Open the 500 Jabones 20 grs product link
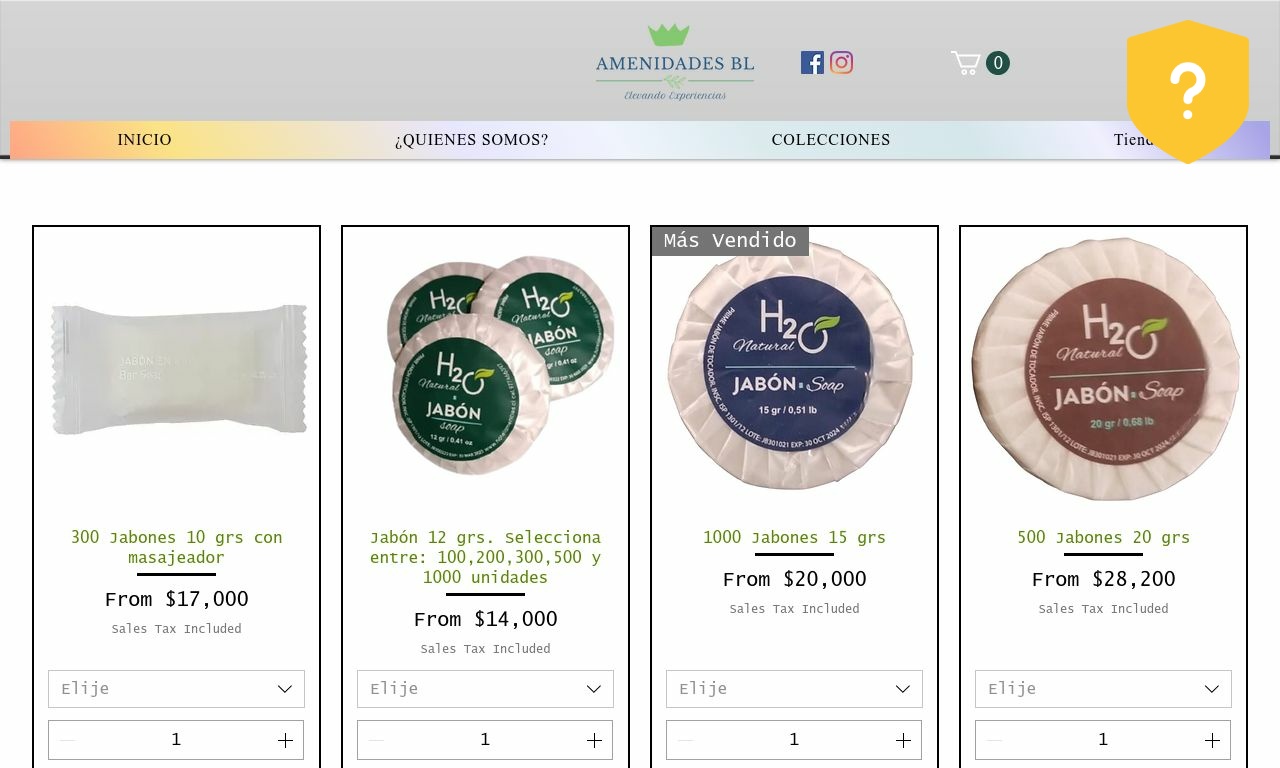1280x768 pixels. point(1103,537)
